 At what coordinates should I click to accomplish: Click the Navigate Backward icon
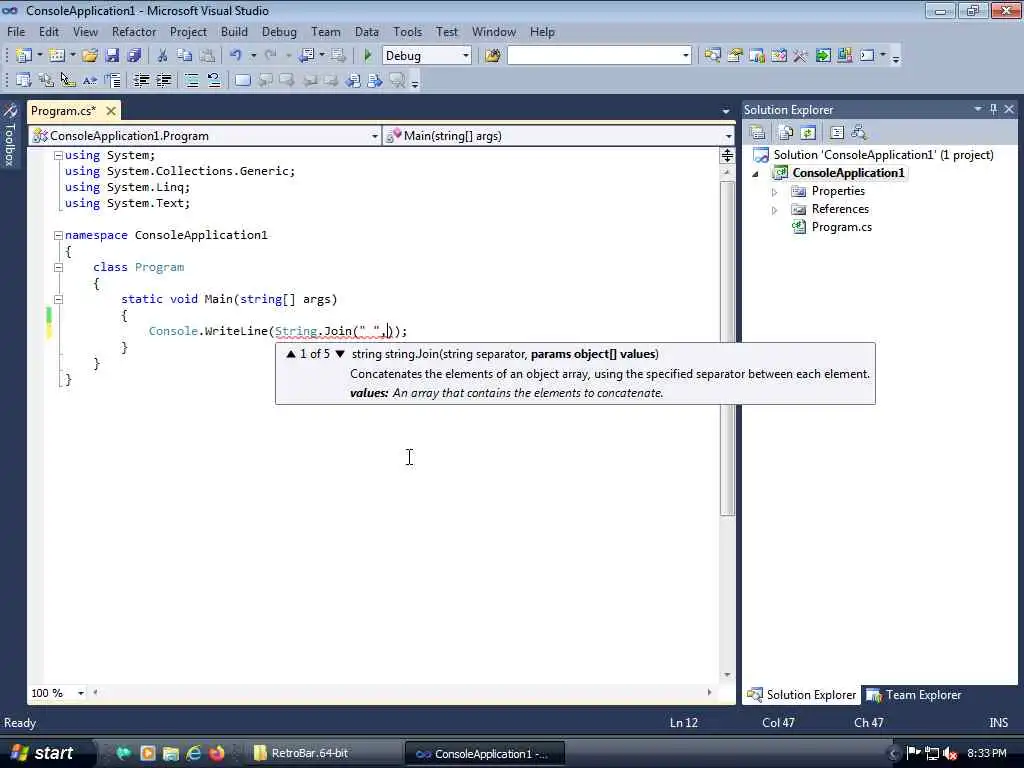306,56
